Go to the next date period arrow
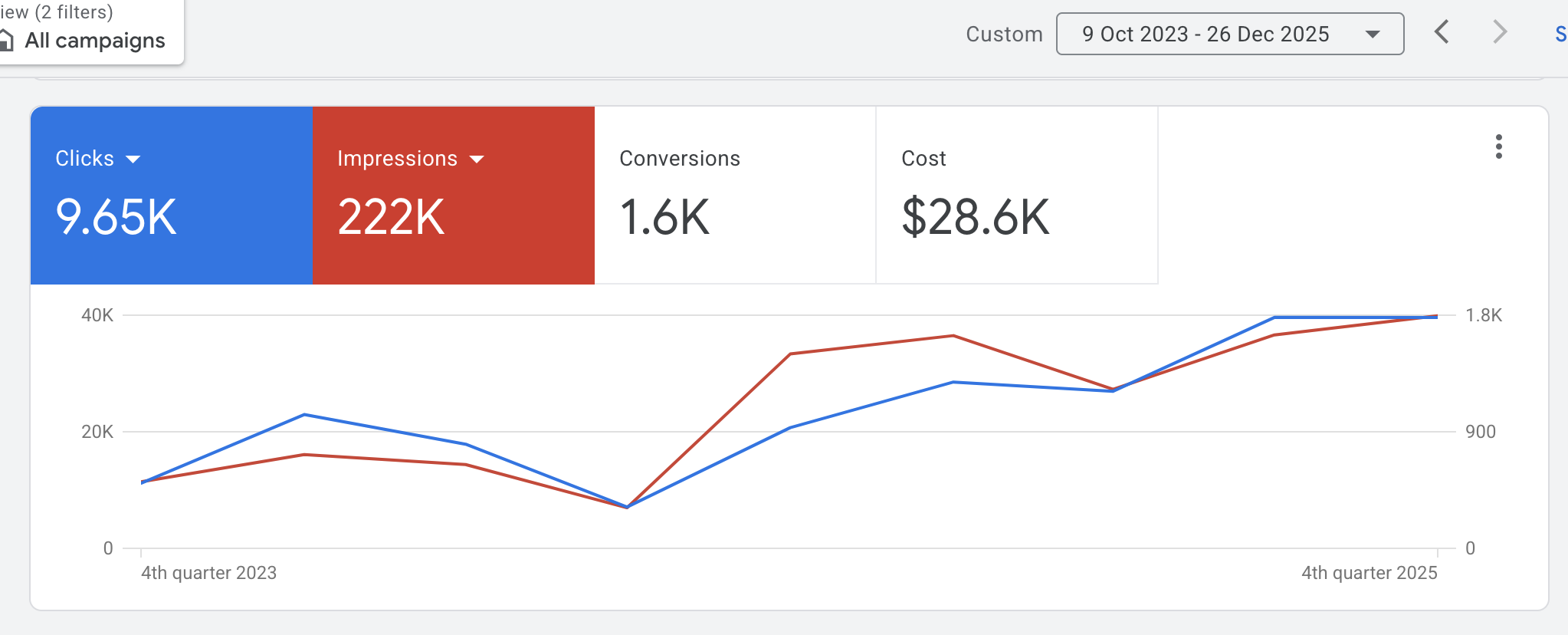 (1500, 32)
